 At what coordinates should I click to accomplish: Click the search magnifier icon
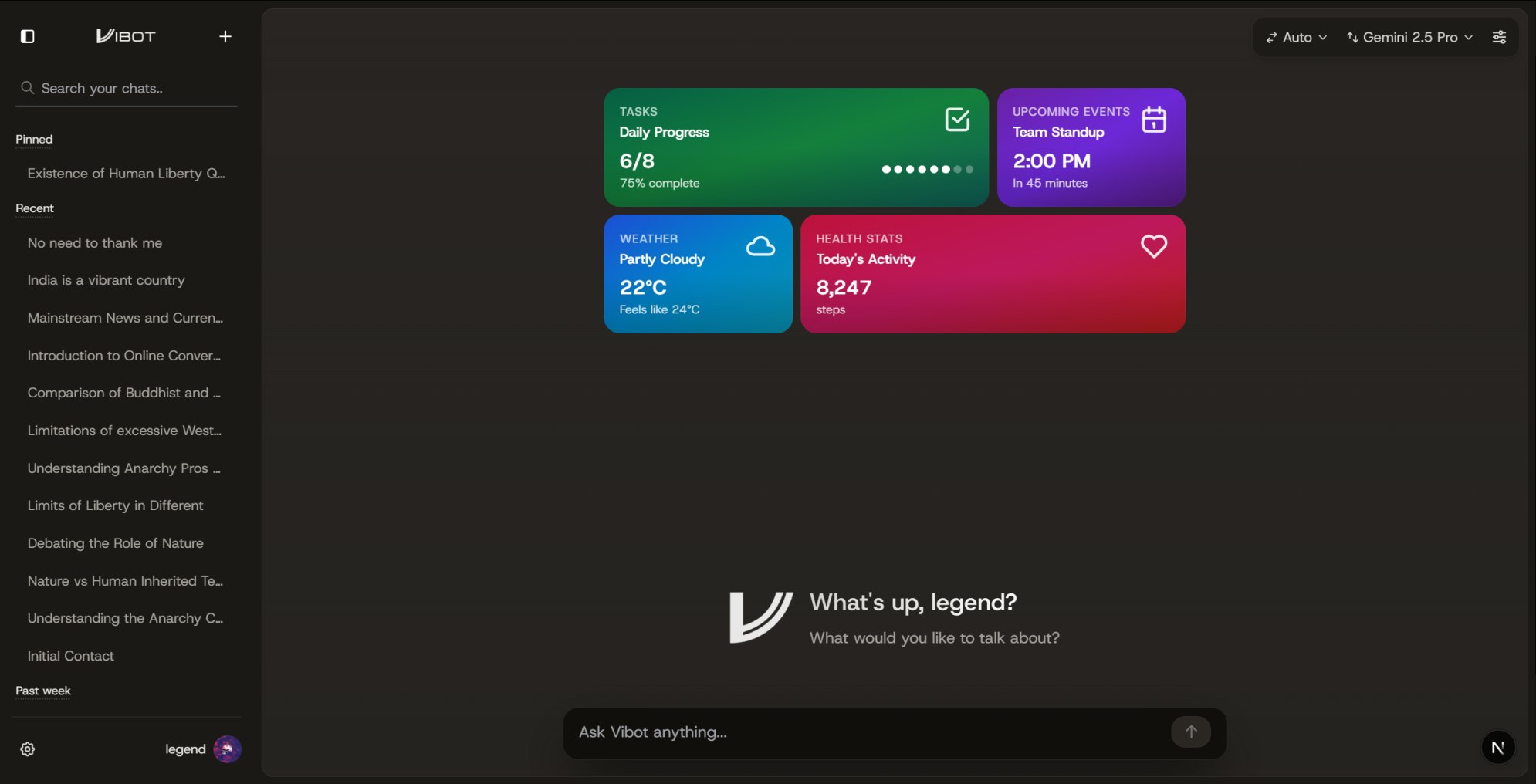tap(27, 88)
